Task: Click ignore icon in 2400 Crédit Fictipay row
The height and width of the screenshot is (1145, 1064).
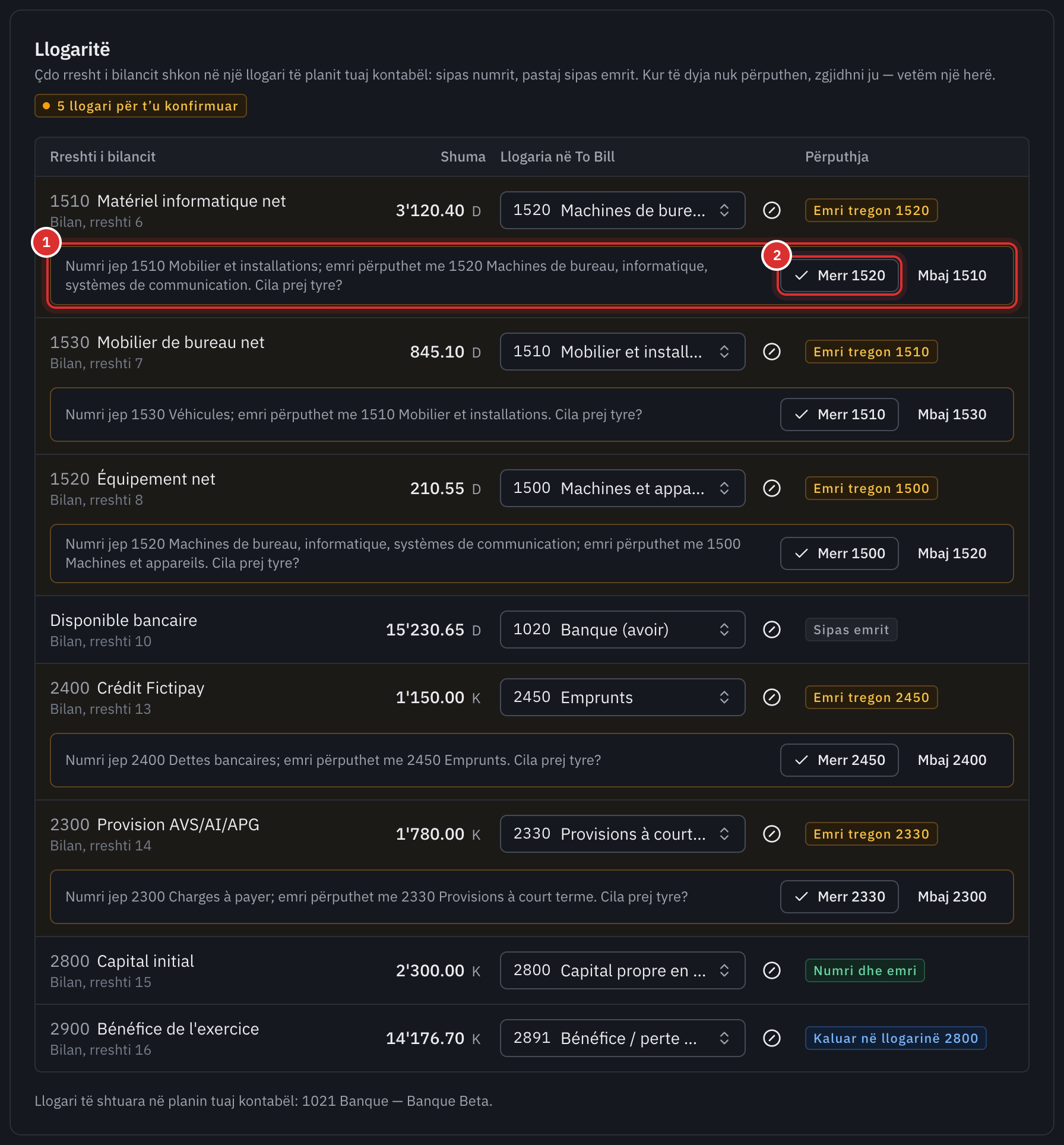Action: (x=771, y=697)
